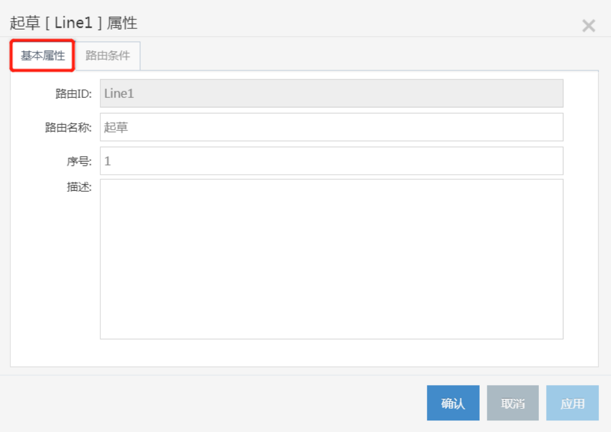Apply changes with 应用 button
The width and height of the screenshot is (611, 432).
coord(572,403)
